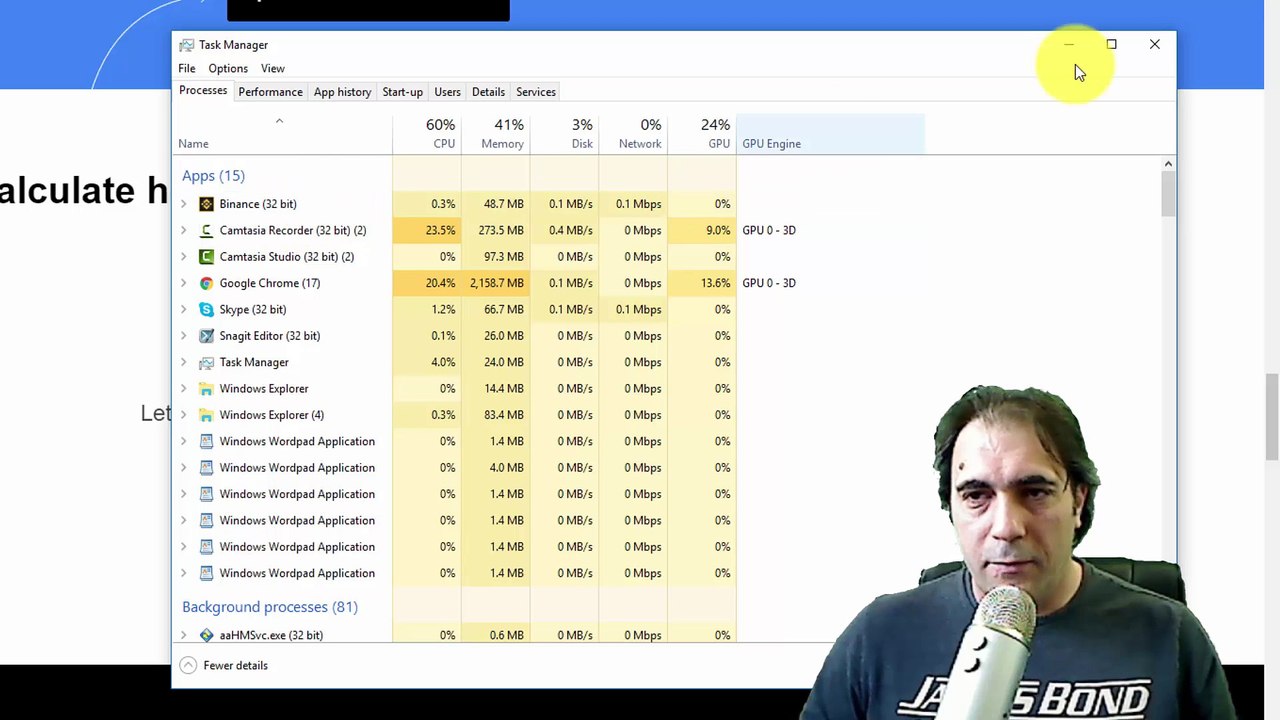
Task: Expand the Task Manager process row
Action: pos(184,362)
